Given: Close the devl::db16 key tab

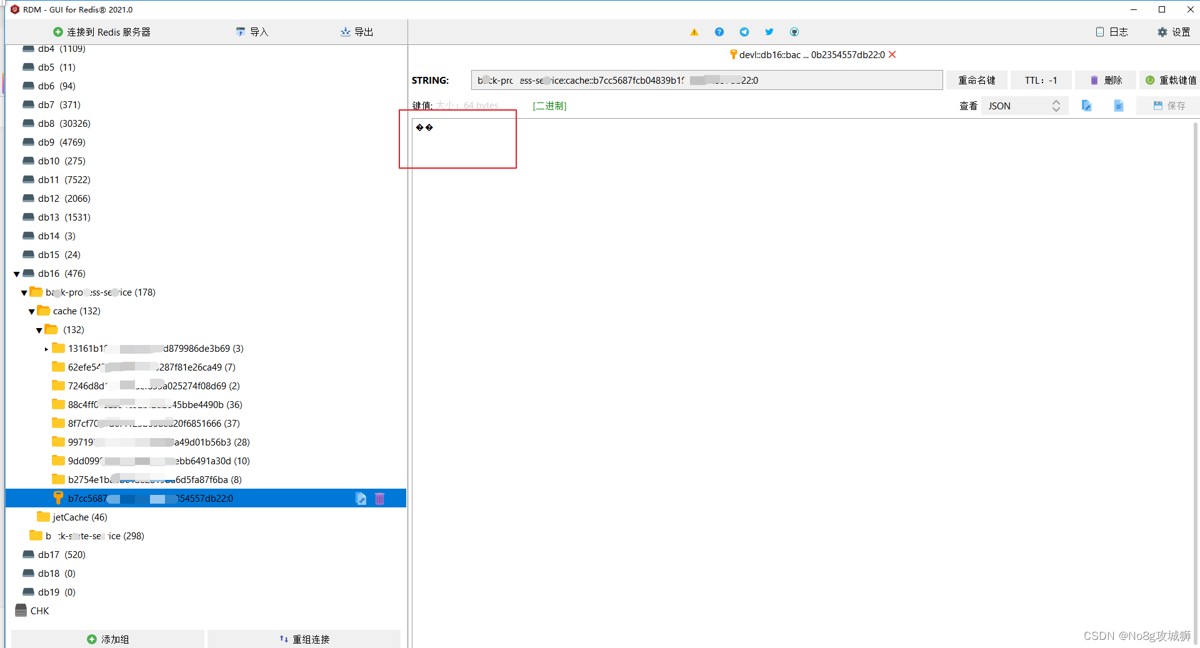Looking at the screenshot, I should pos(892,55).
